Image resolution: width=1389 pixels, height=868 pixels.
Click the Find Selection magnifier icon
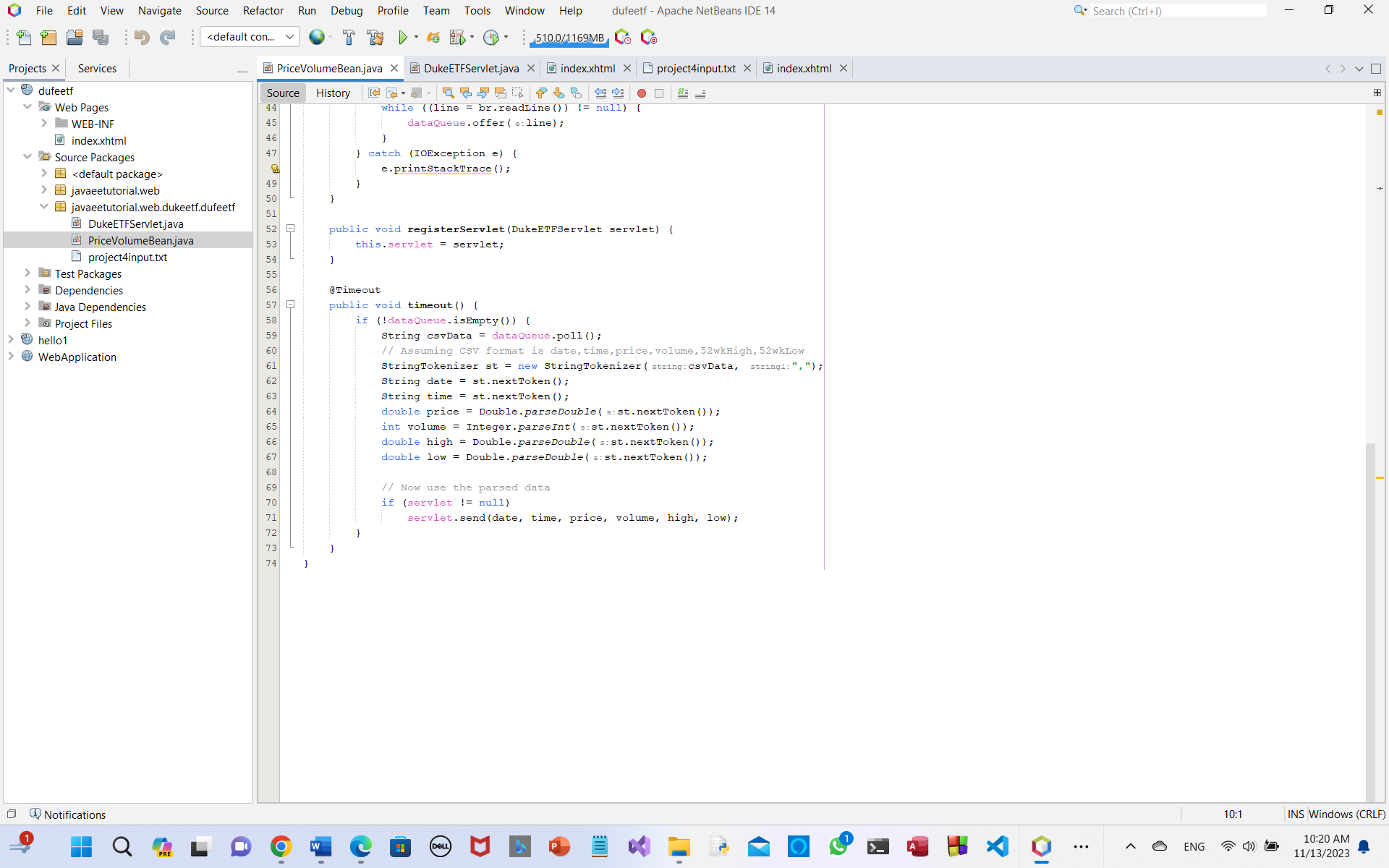[x=448, y=93]
